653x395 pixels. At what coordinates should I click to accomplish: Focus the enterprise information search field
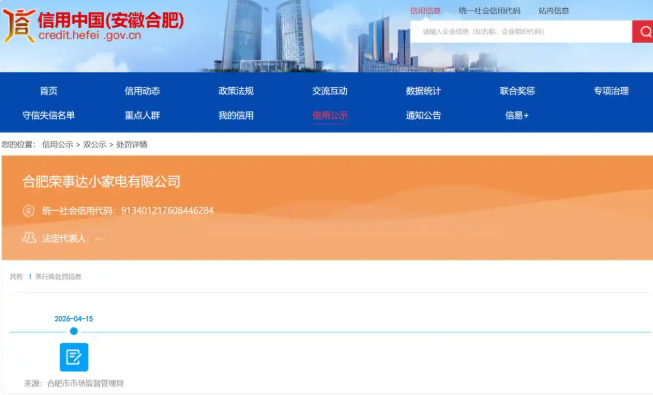(521, 32)
